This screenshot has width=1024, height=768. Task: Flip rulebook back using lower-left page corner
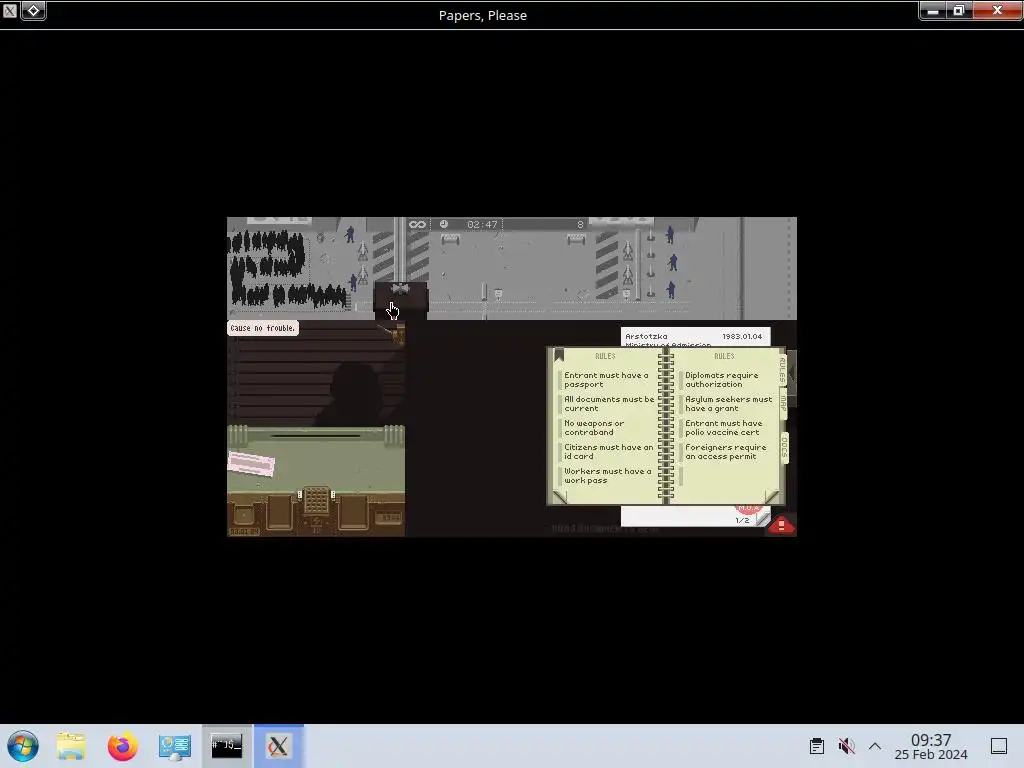click(559, 496)
